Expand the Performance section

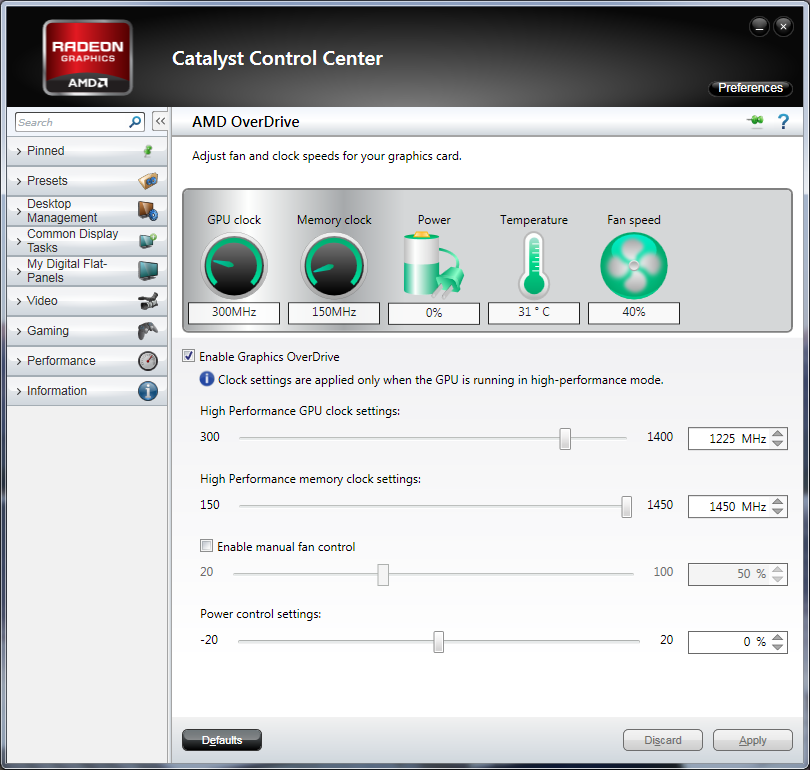pyautogui.click(x=87, y=360)
